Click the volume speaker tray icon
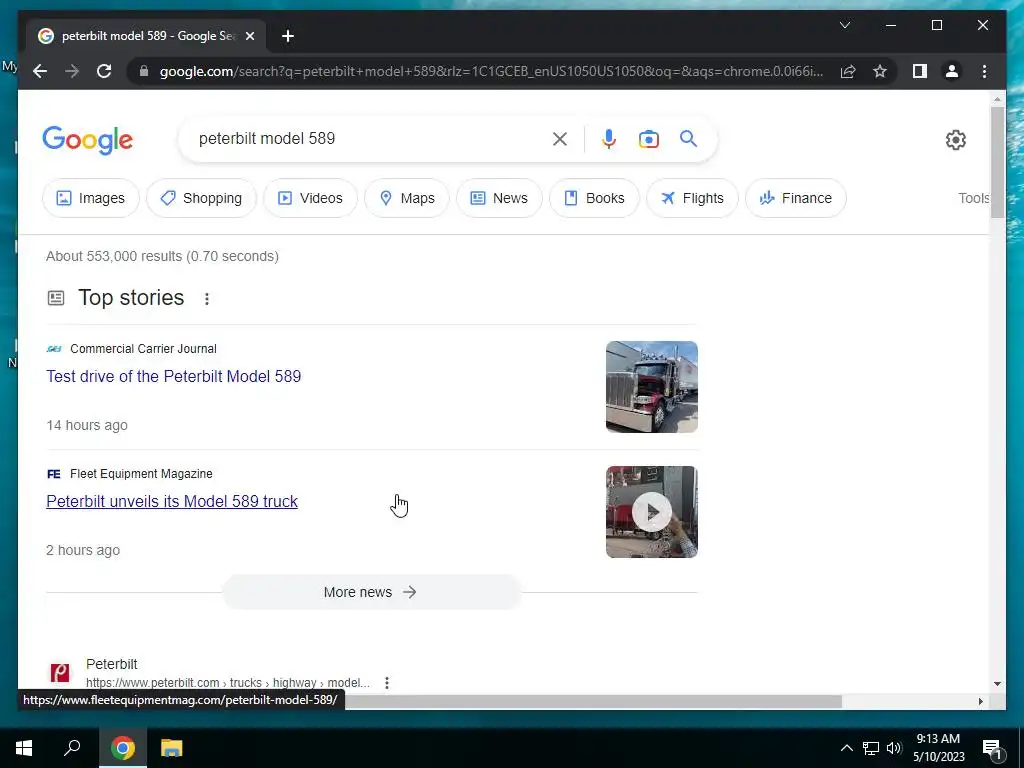Viewport: 1024px width, 768px height. click(x=894, y=748)
